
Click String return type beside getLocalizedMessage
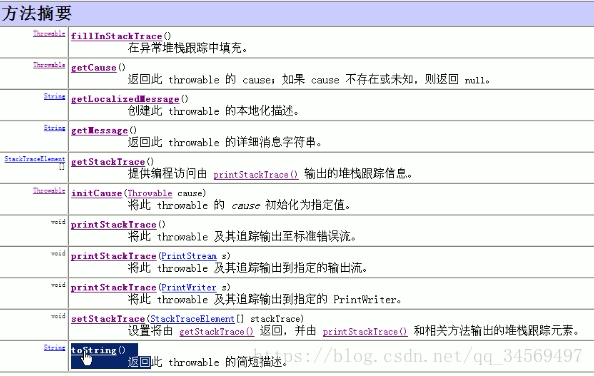[x=54, y=96]
